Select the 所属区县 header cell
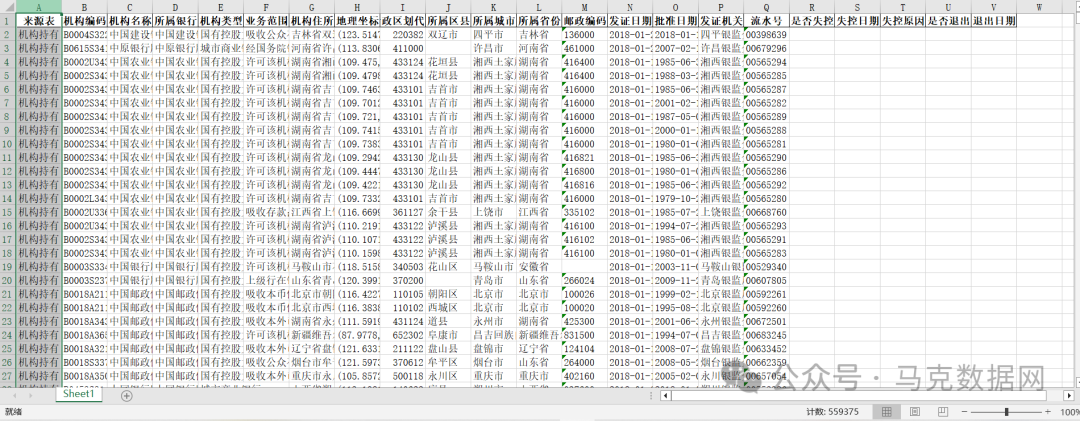This screenshot has height=421, width=1080. (x=448, y=21)
